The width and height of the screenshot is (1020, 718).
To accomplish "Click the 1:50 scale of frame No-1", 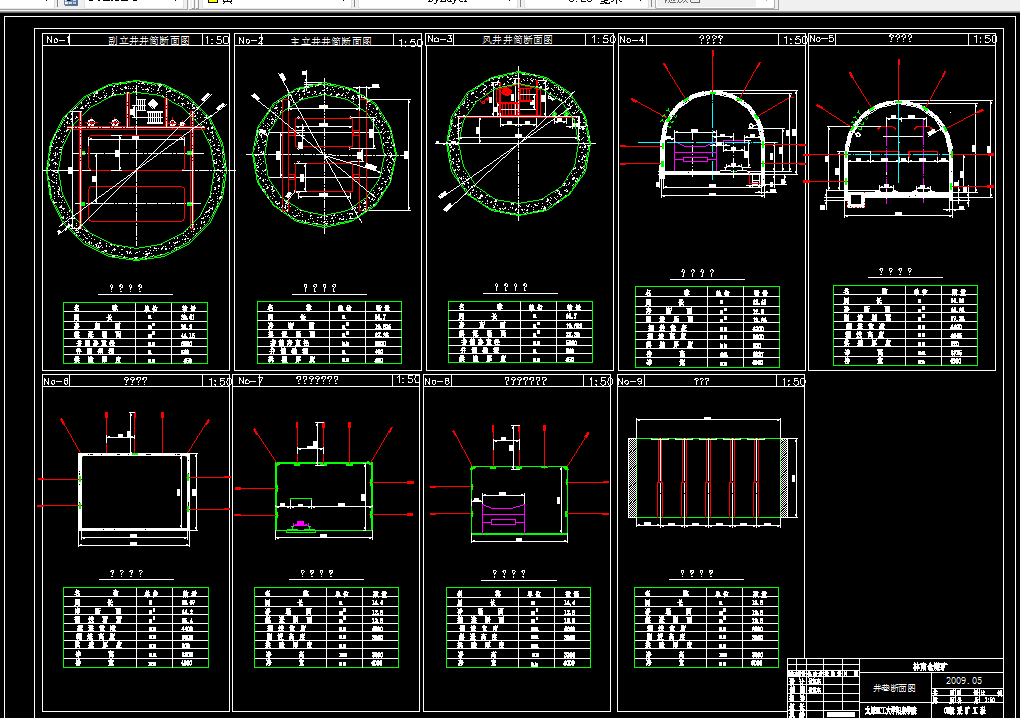I will (x=217, y=40).
